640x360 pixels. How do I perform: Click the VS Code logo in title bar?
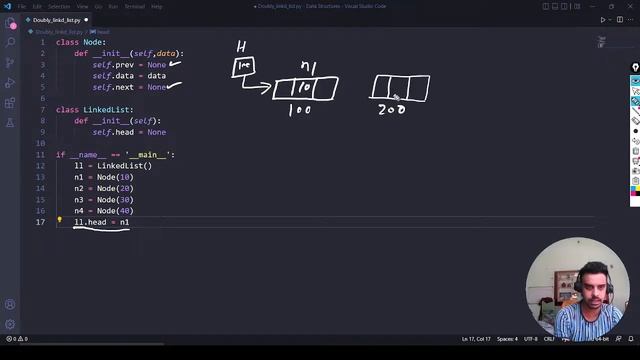(7, 6)
